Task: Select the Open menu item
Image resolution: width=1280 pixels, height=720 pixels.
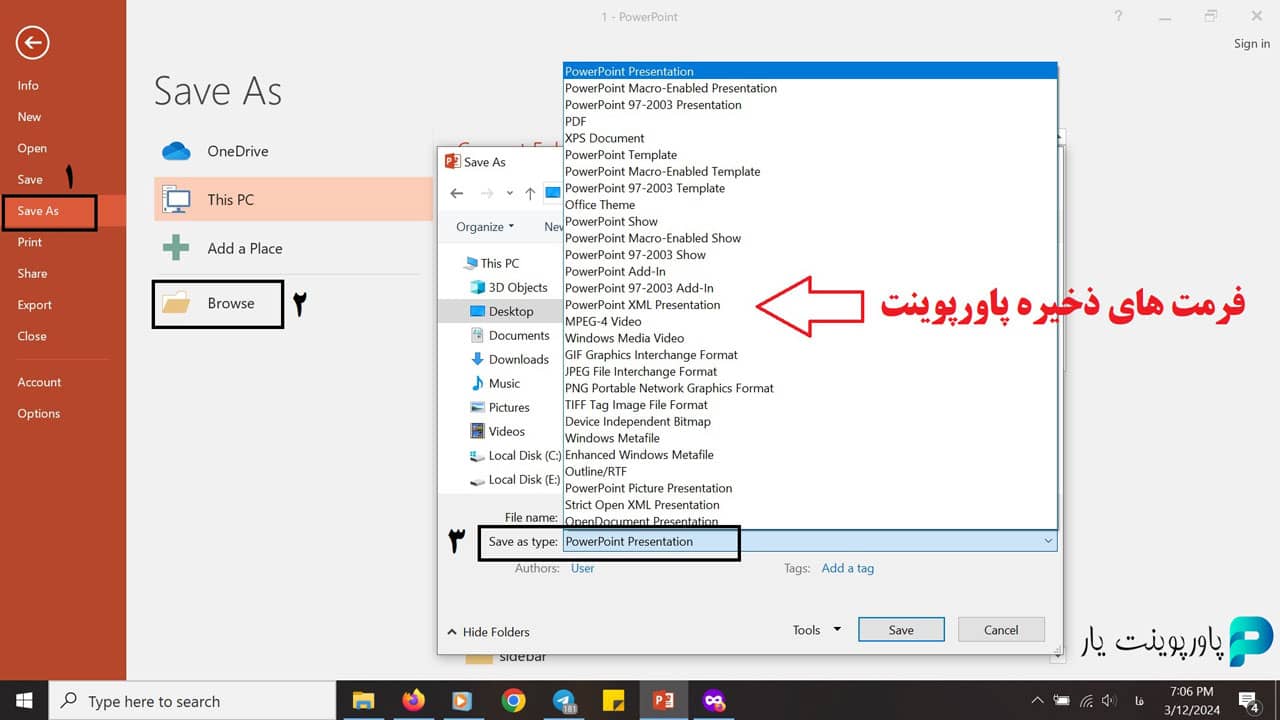Action: click(32, 148)
